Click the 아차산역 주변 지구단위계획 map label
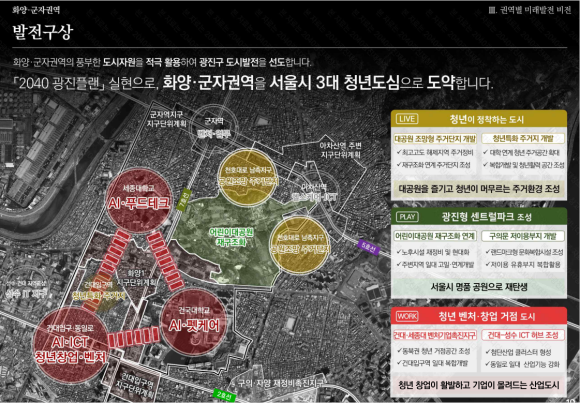Image resolution: width=580 pixels, height=403 pixels. pos(340,150)
